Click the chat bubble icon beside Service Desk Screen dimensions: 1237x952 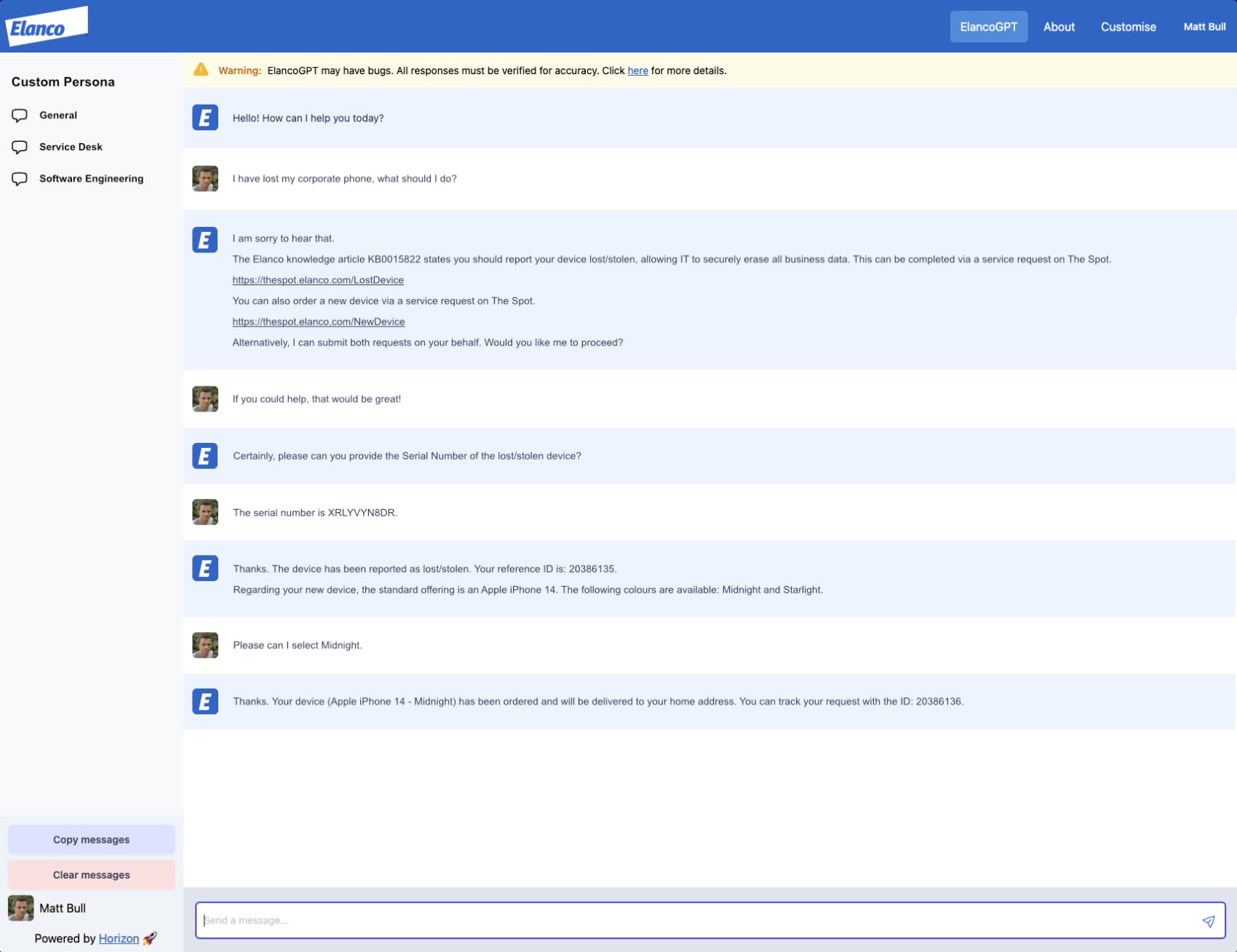tap(20, 148)
